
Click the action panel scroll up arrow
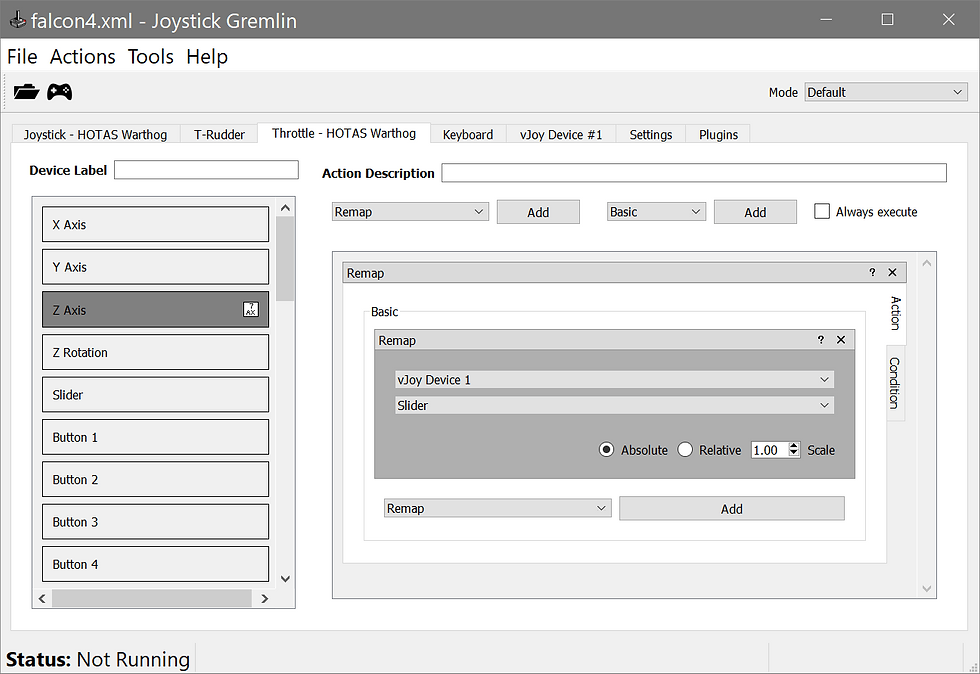[x=927, y=263]
